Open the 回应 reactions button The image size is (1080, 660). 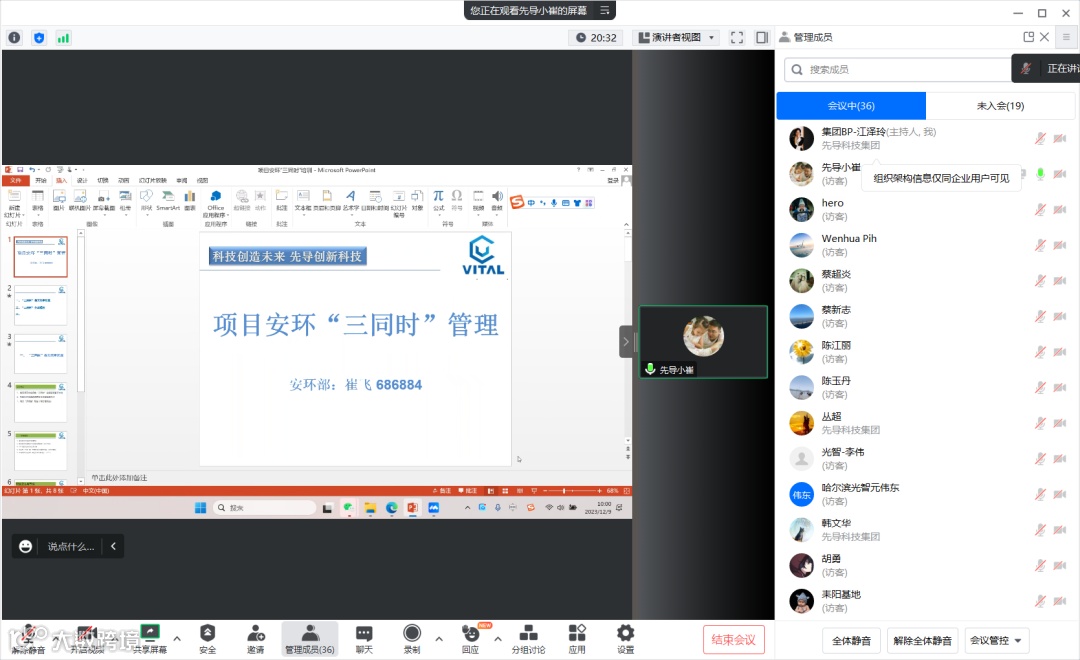470,639
